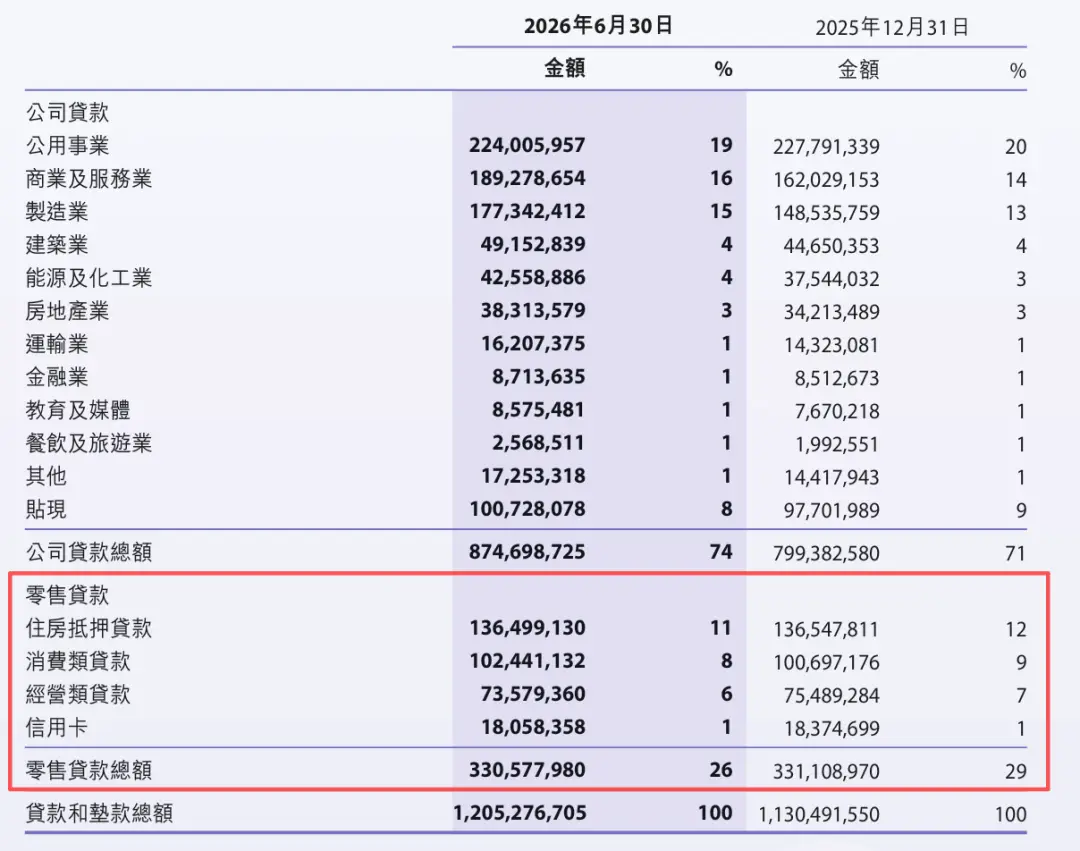This screenshot has height=851, width=1080.
Task: Select the grand total 1,130,491,550
Action: pyautogui.click(x=819, y=815)
